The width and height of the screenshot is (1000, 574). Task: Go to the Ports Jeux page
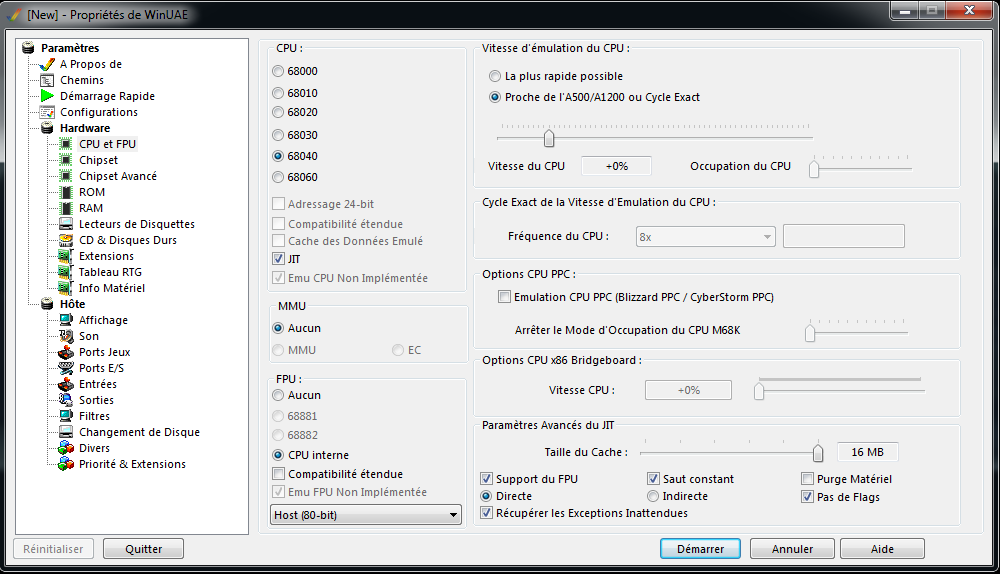pyautogui.click(x=105, y=352)
